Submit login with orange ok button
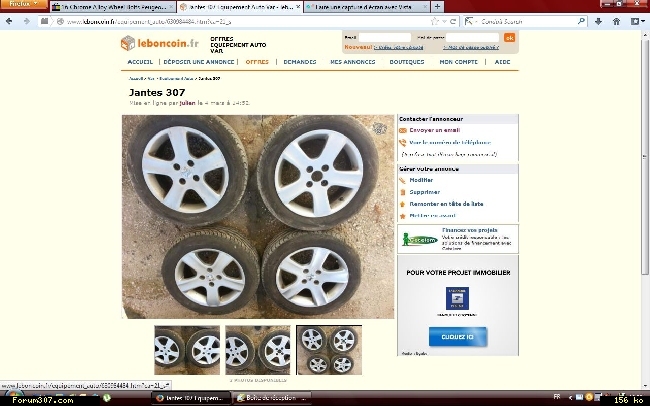The height and width of the screenshot is (406, 650). pos(509,37)
